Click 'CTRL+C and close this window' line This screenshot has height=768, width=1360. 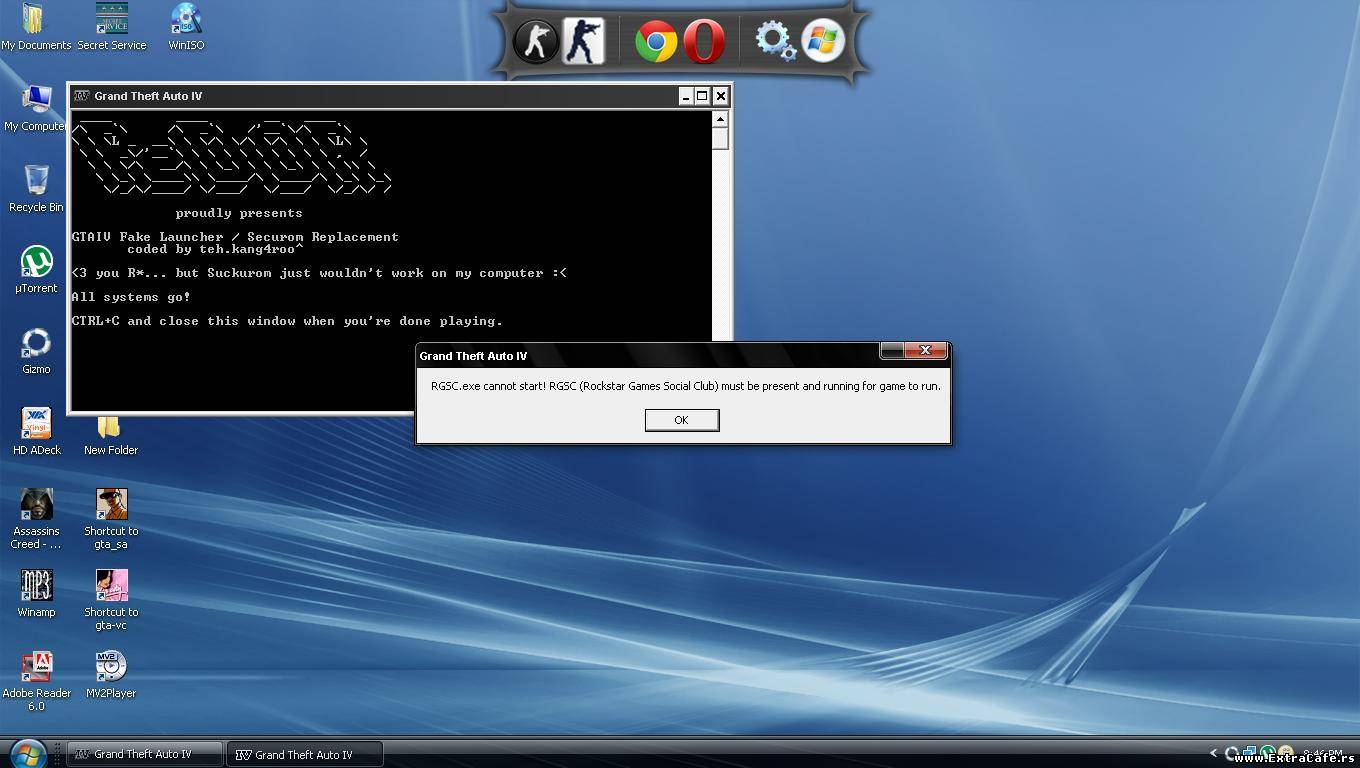pos(287,321)
